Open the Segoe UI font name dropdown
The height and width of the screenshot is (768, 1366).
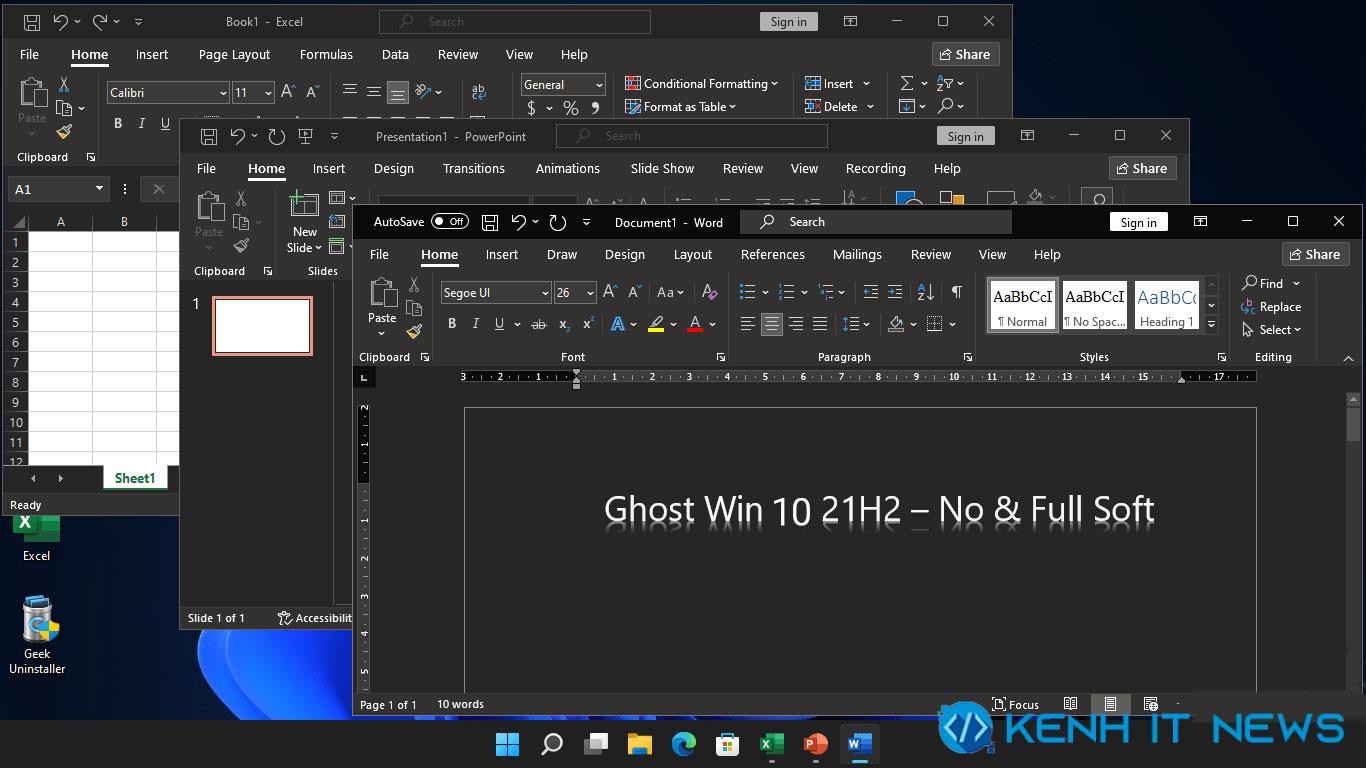click(x=545, y=293)
